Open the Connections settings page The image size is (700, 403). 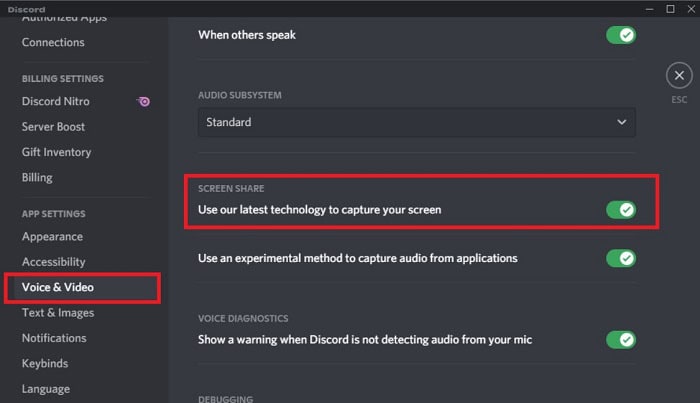53,42
